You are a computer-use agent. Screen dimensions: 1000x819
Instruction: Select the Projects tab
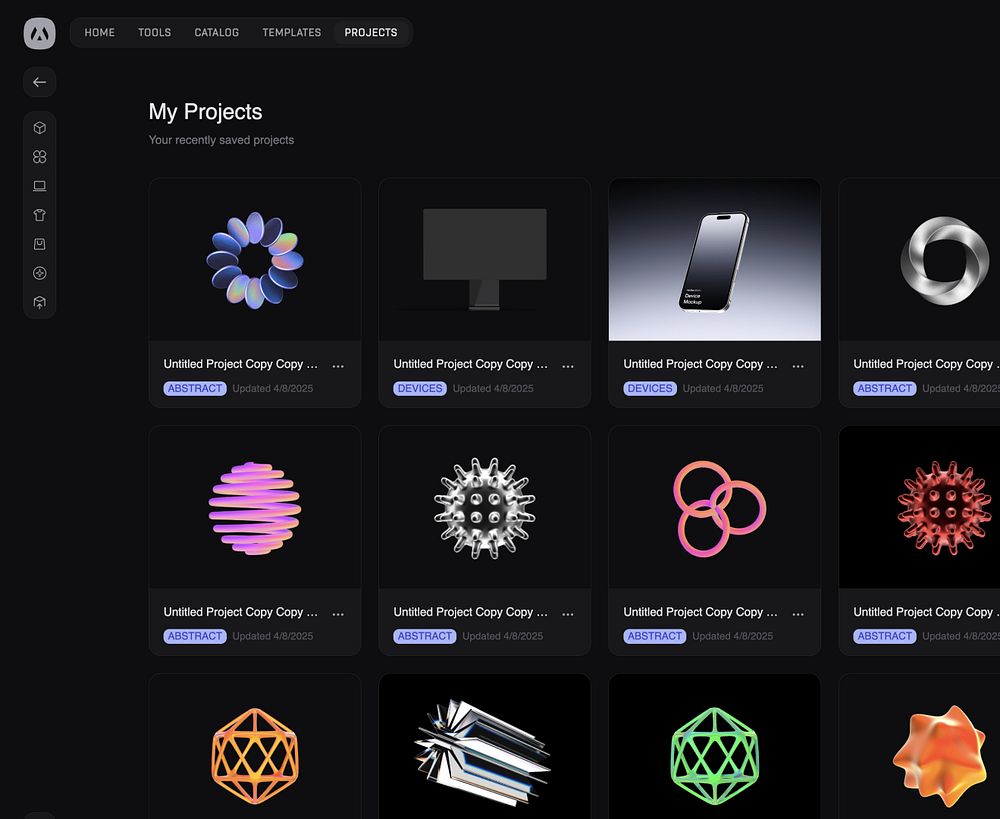click(371, 33)
